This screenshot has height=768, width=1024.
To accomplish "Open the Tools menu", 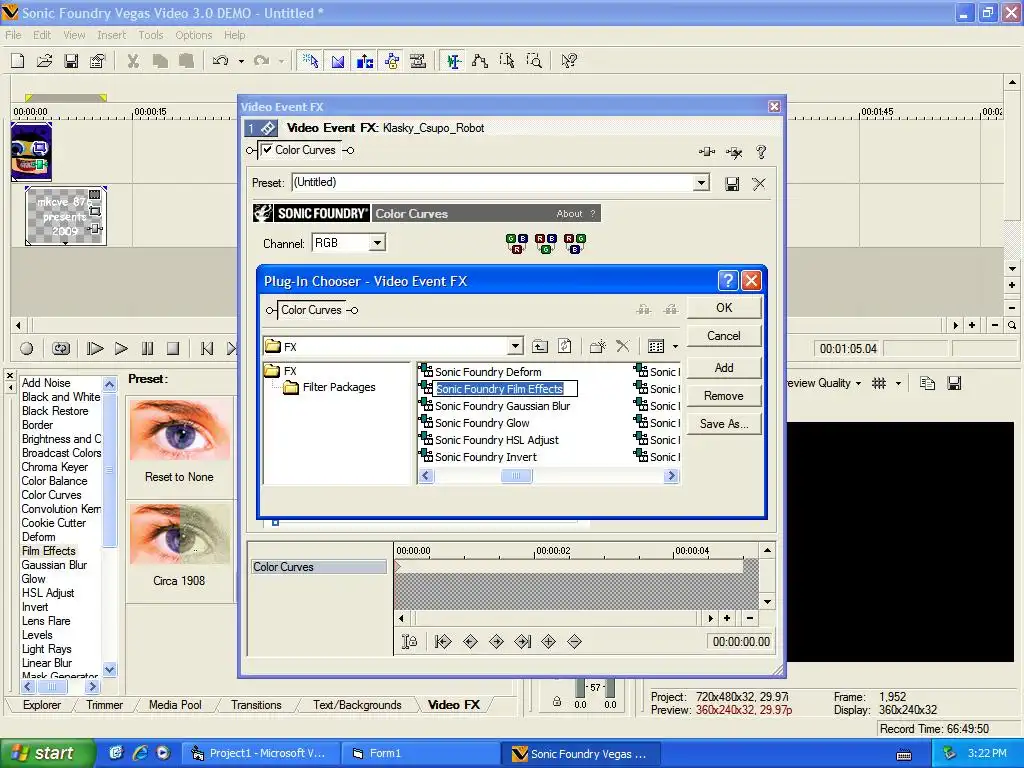I will [151, 35].
